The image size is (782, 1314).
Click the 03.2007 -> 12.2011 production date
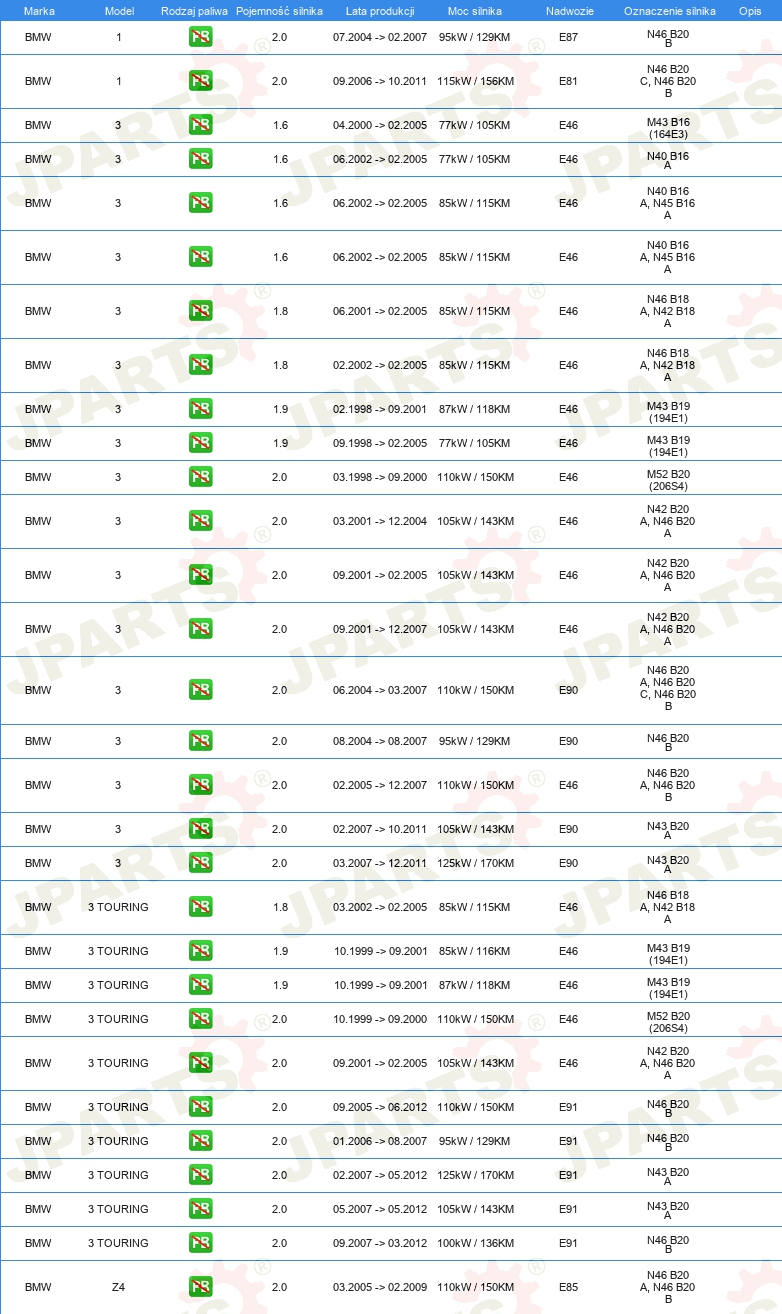click(380, 863)
